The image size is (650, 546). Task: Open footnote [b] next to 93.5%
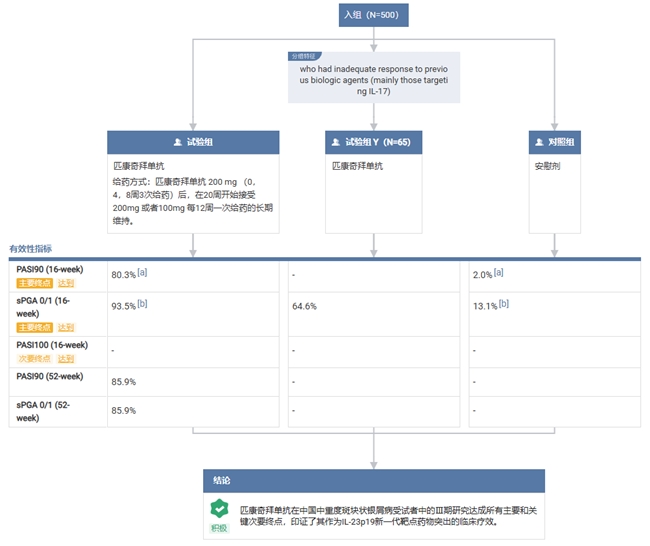[x=143, y=303]
